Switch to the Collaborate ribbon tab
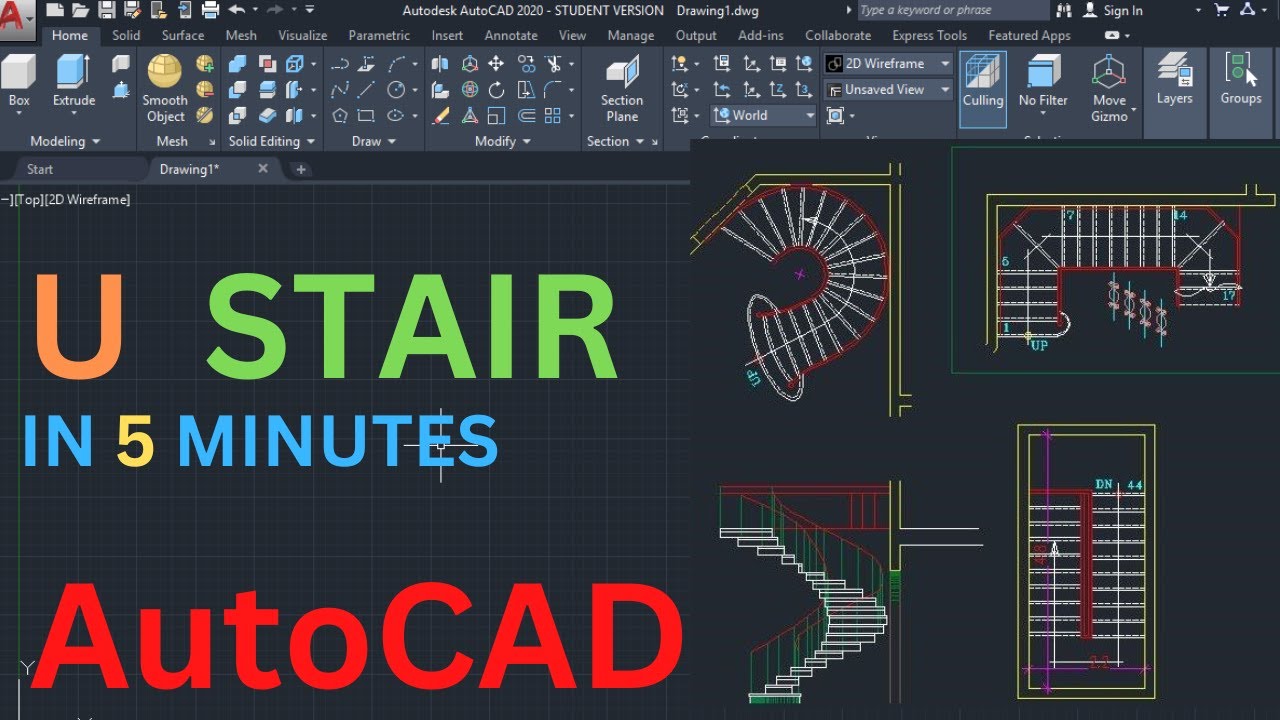The width and height of the screenshot is (1280, 720). (838, 35)
